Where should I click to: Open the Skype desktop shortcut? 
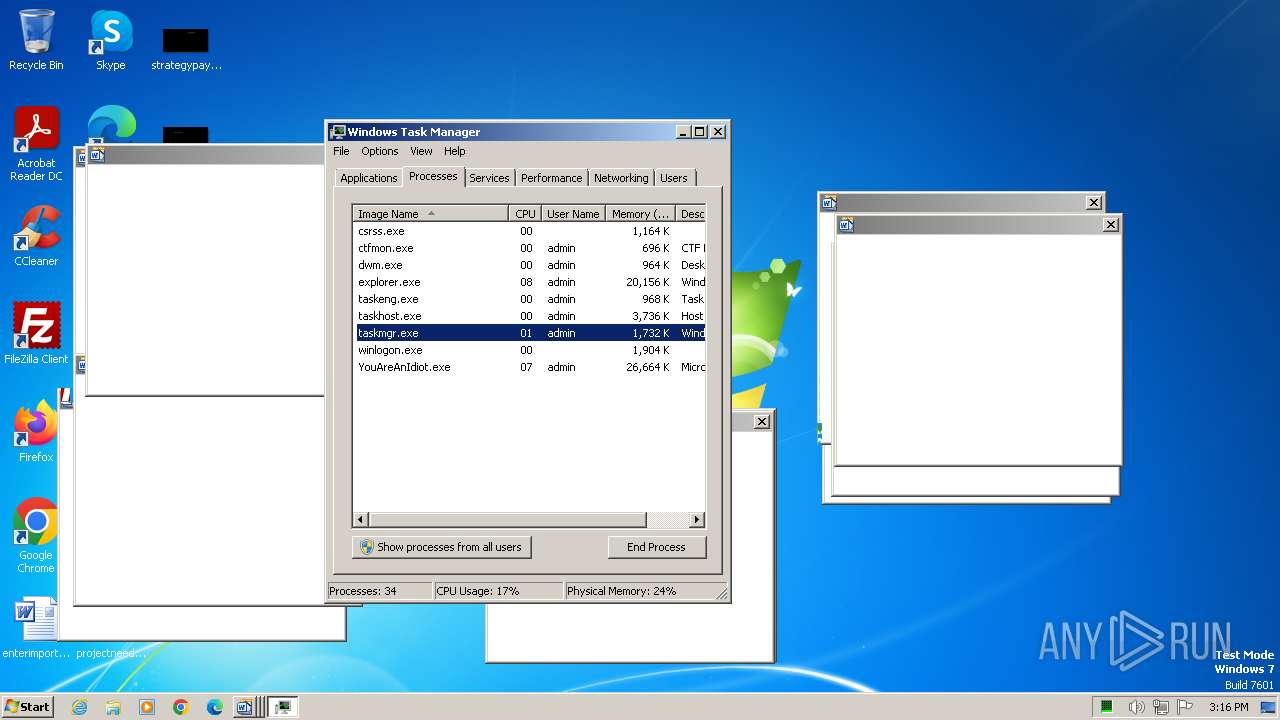tap(110, 40)
